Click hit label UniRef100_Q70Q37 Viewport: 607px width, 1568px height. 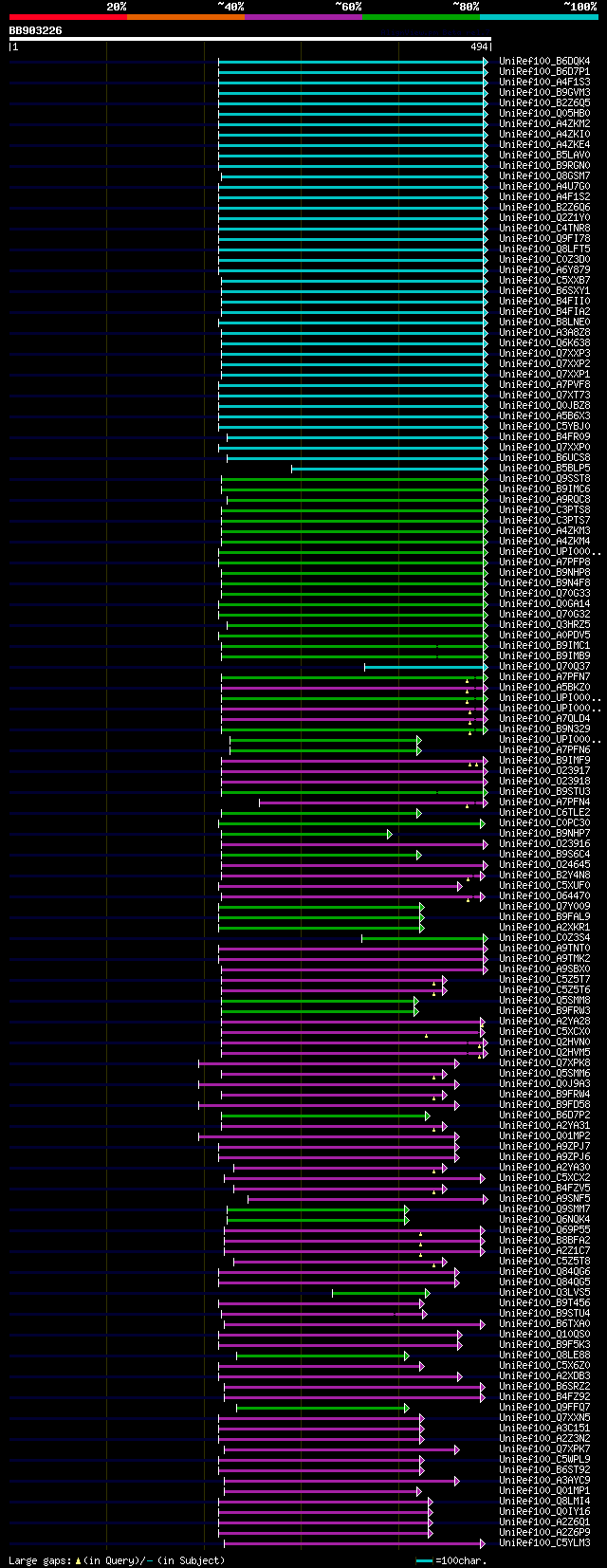[544, 666]
